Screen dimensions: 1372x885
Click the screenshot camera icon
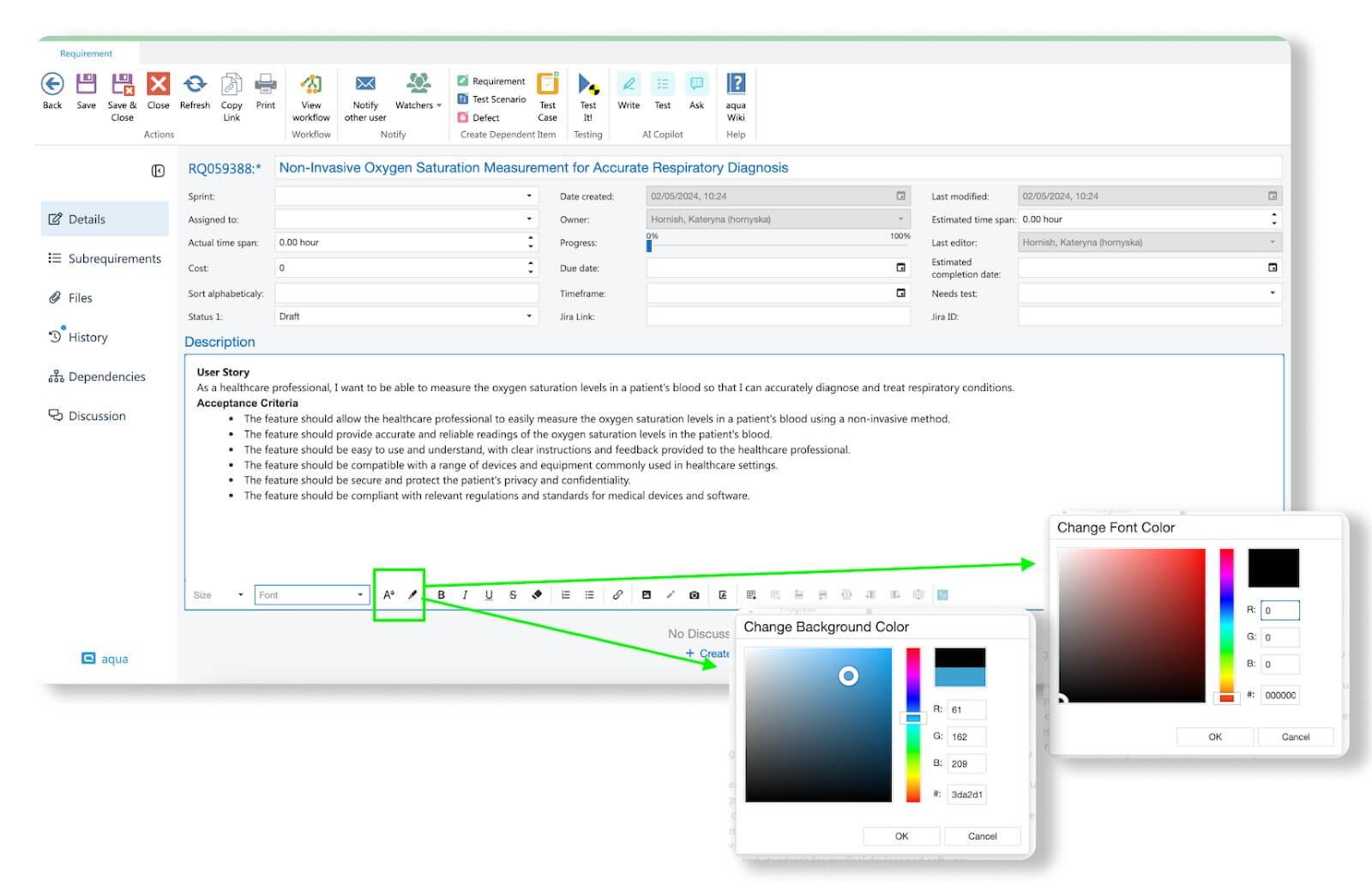pos(695,594)
